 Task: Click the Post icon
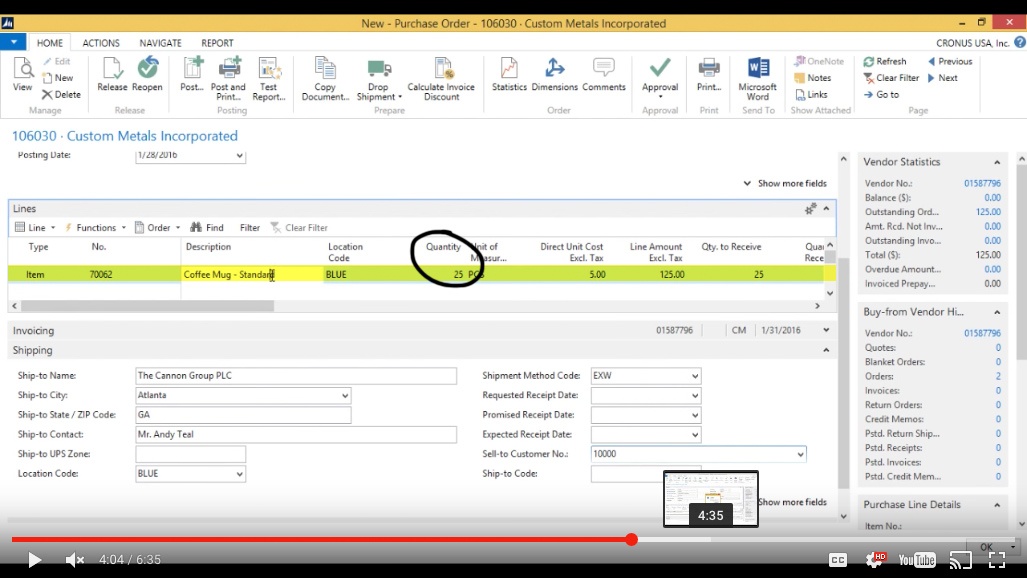(193, 74)
